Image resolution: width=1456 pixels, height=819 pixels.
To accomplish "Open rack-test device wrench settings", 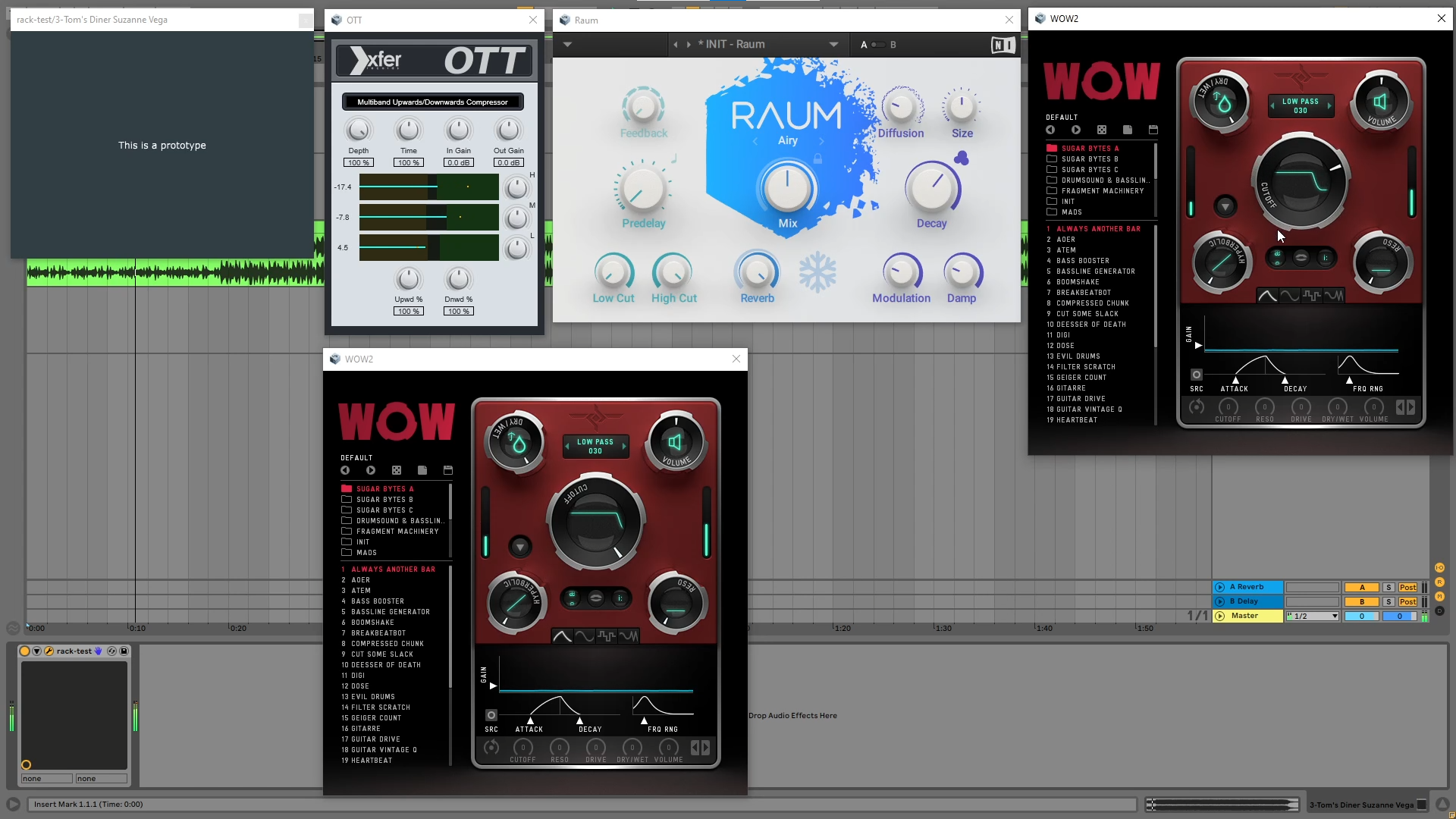I will pos(49,651).
